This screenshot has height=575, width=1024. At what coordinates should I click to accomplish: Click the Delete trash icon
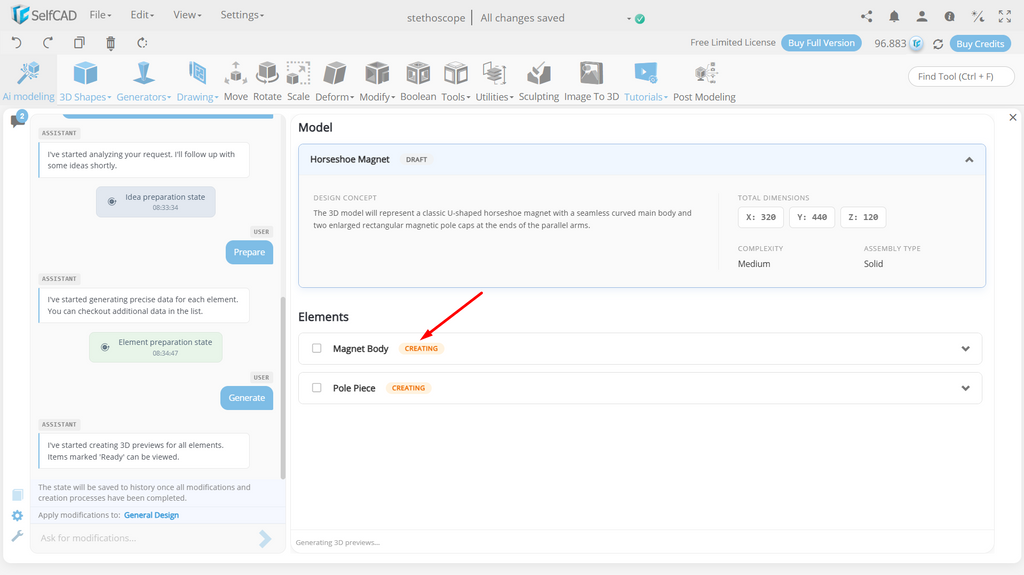(x=110, y=43)
